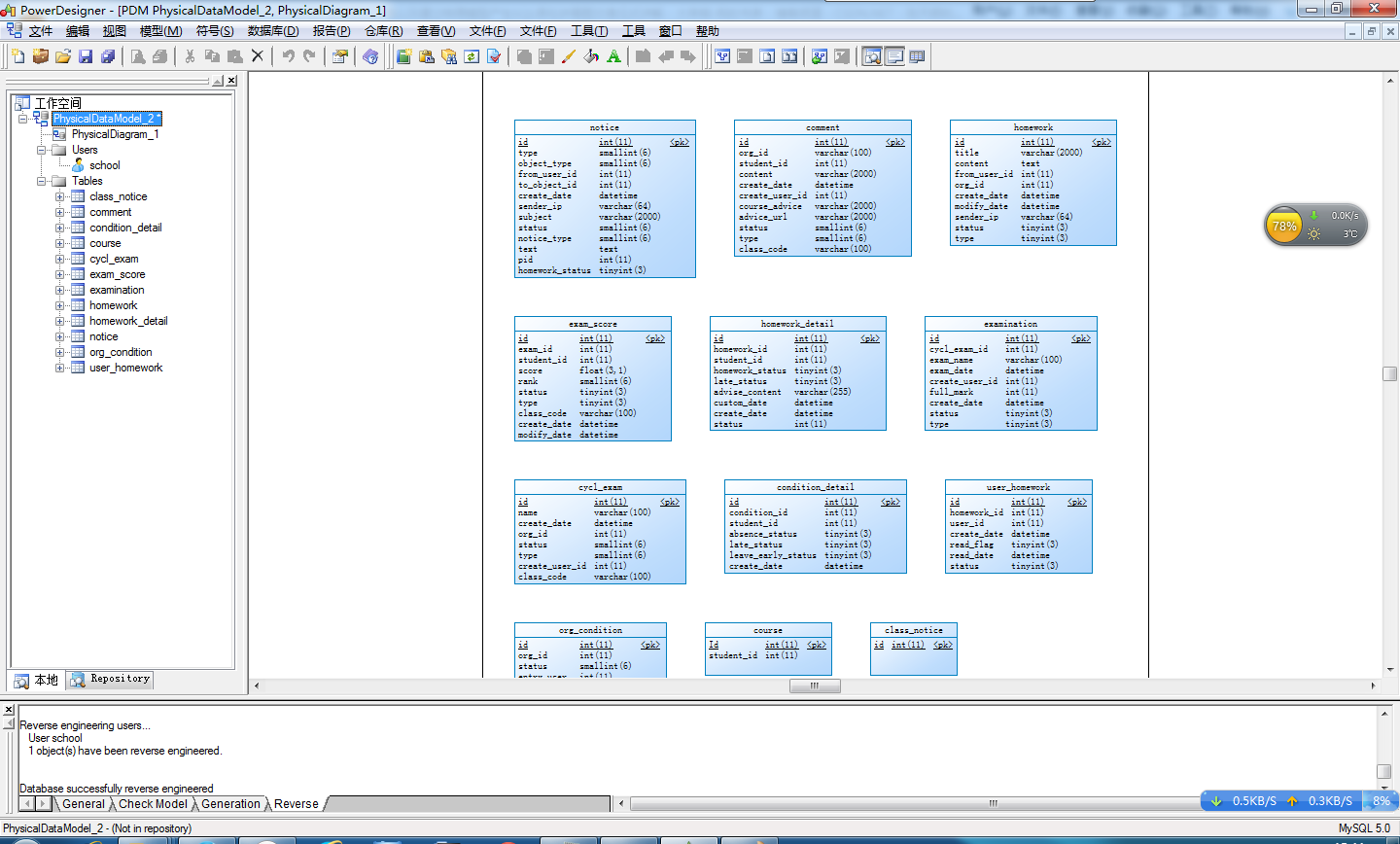The image size is (1400, 844).
Task: Select the green Font A icon
Action: pos(613,56)
